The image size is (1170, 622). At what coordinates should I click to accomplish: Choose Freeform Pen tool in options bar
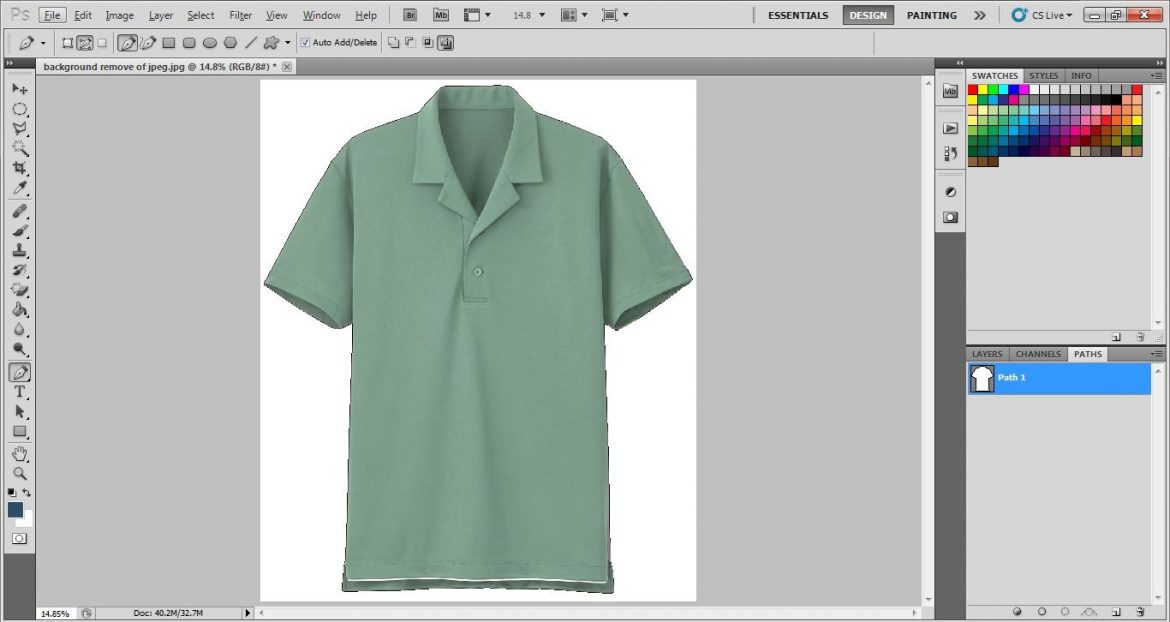[148, 43]
